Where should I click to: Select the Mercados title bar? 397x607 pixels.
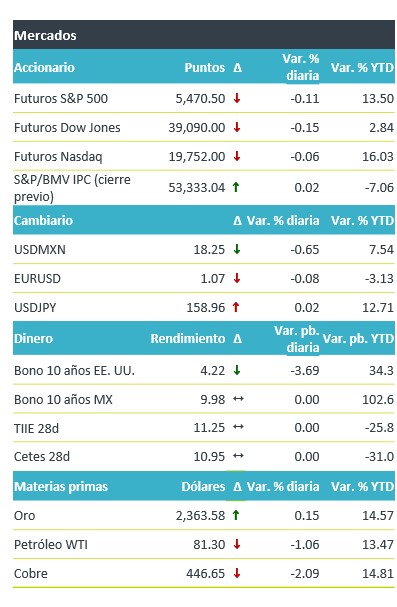pos(204,35)
